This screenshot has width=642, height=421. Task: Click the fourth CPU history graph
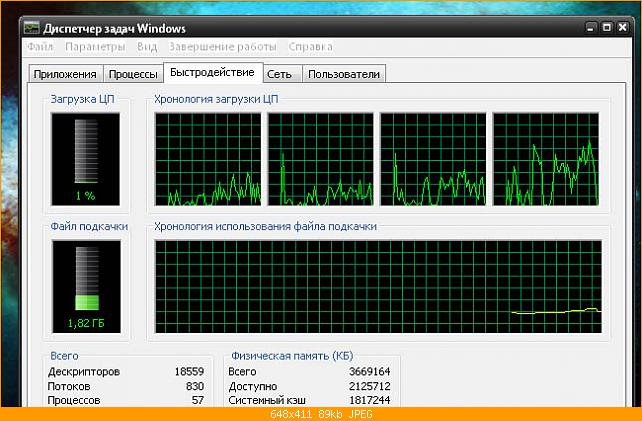click(546, 159)
